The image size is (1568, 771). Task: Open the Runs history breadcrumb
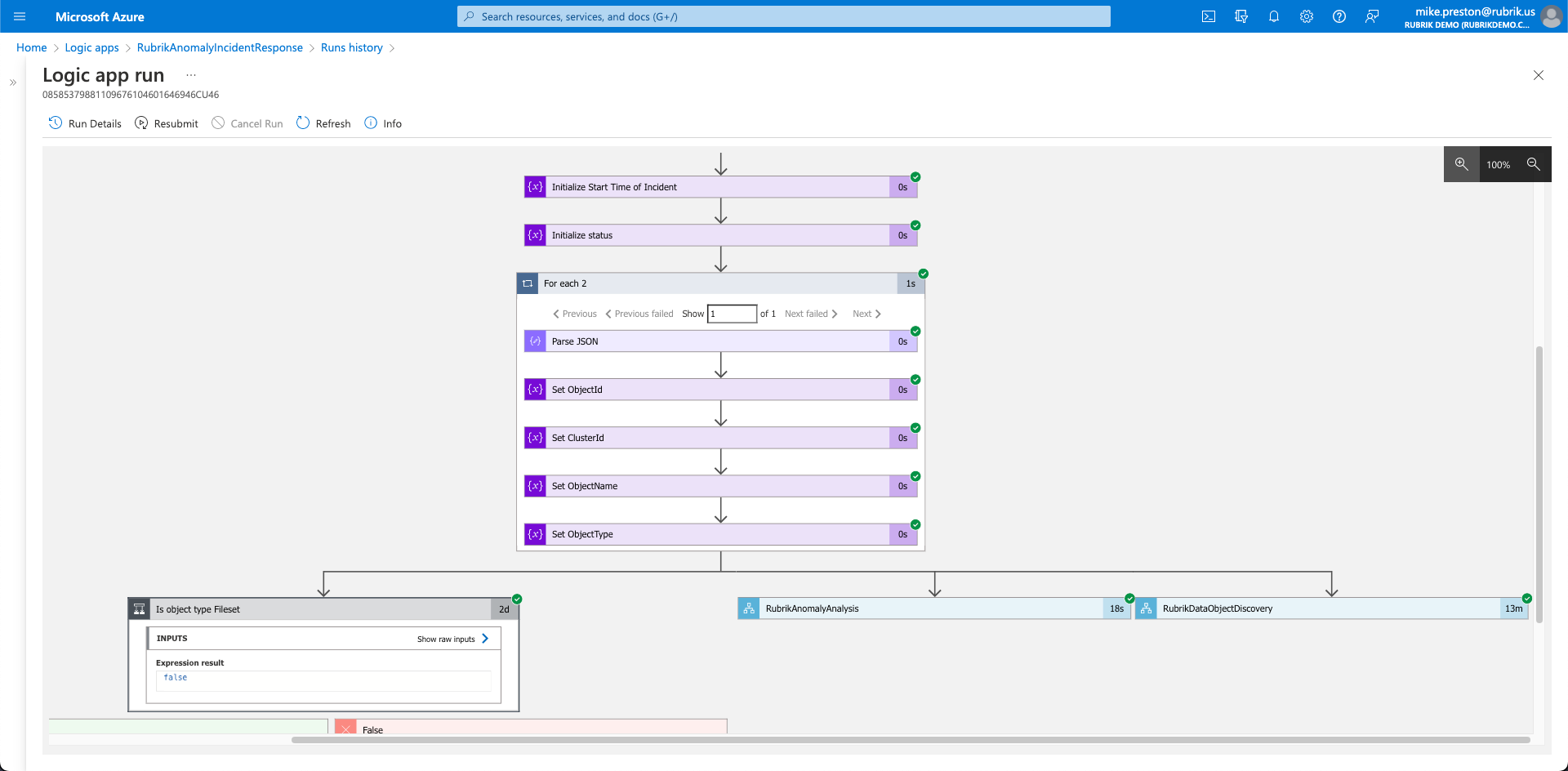click(x=352, y=47)
